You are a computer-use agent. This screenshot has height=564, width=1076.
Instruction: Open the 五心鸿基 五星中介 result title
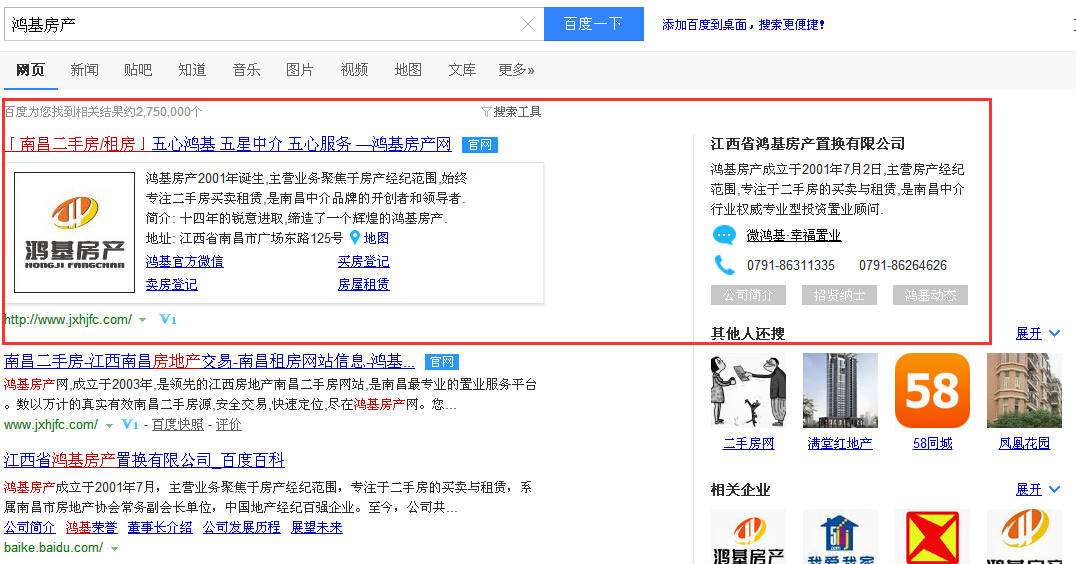tap(228, 144)
